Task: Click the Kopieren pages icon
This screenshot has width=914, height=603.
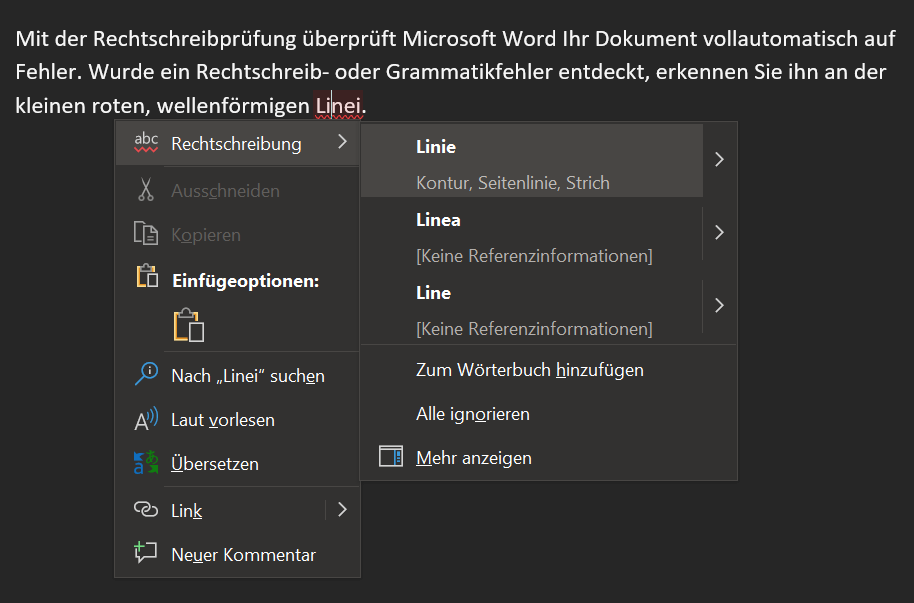Action: [x=146, y=234]
